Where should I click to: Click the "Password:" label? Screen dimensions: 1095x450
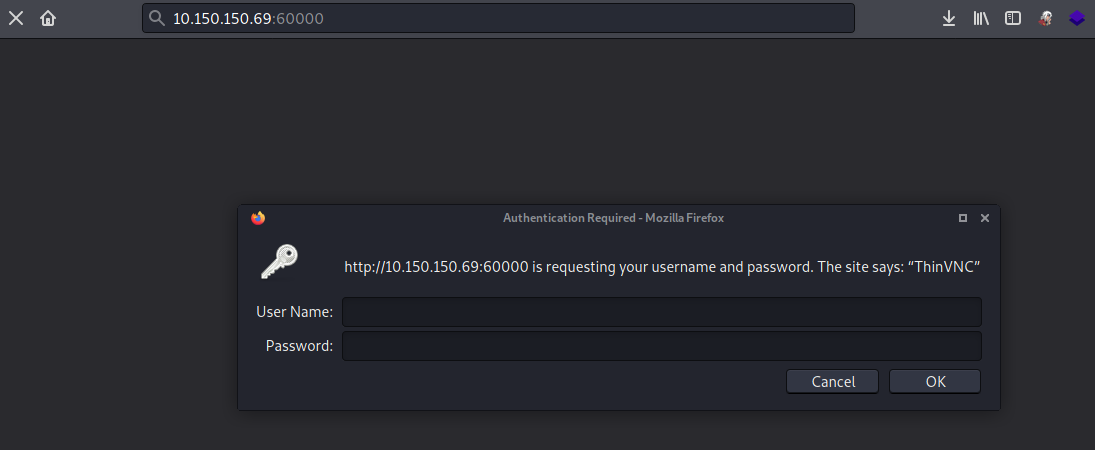click(299, 346)
